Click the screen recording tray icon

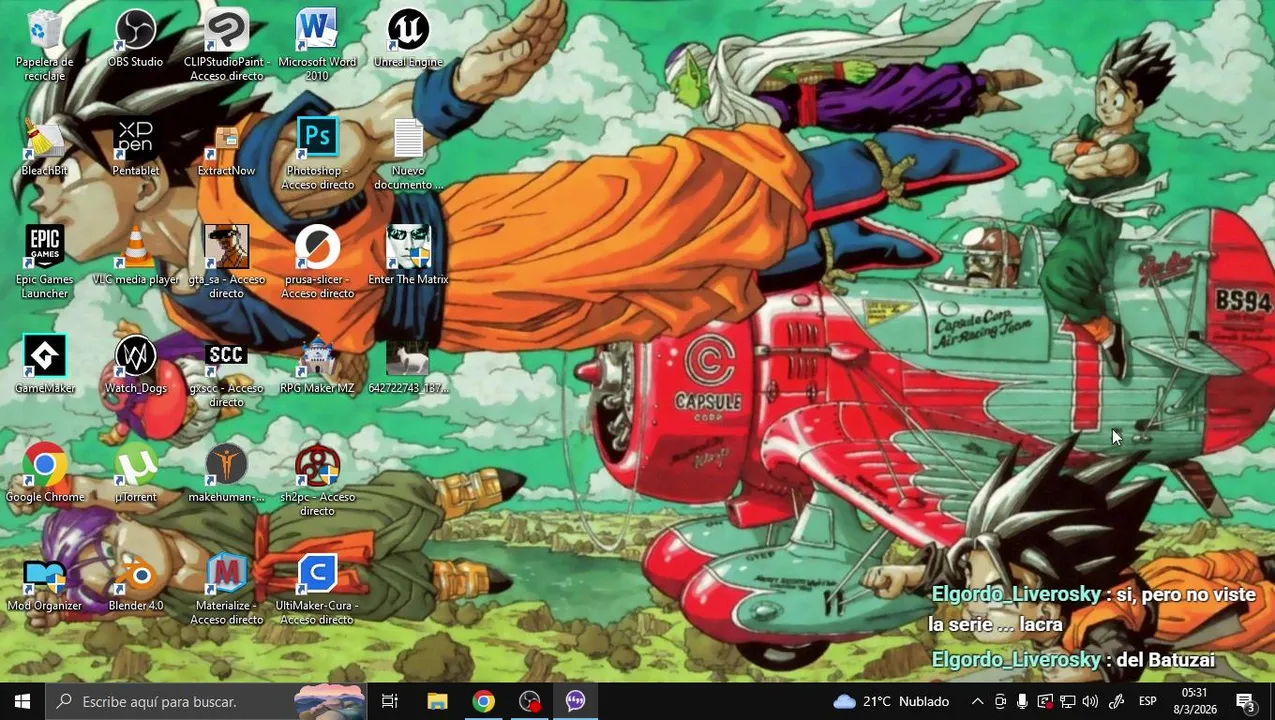(x=1045, y=701)
